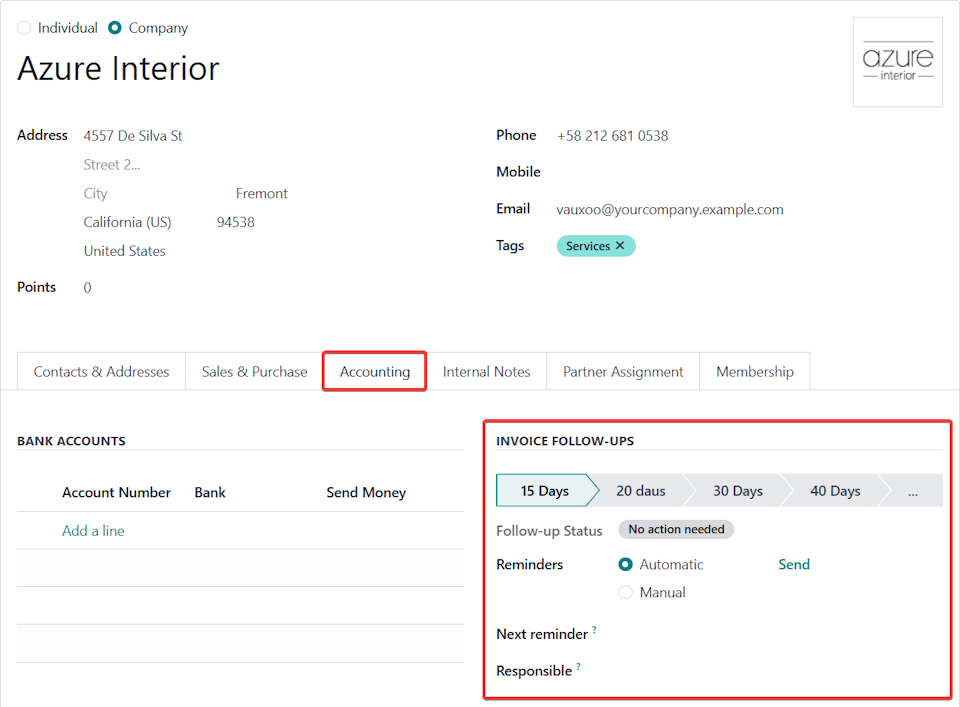
Task: Click the Bank column header
Action: pyautogui.click(x=210, y=493)
